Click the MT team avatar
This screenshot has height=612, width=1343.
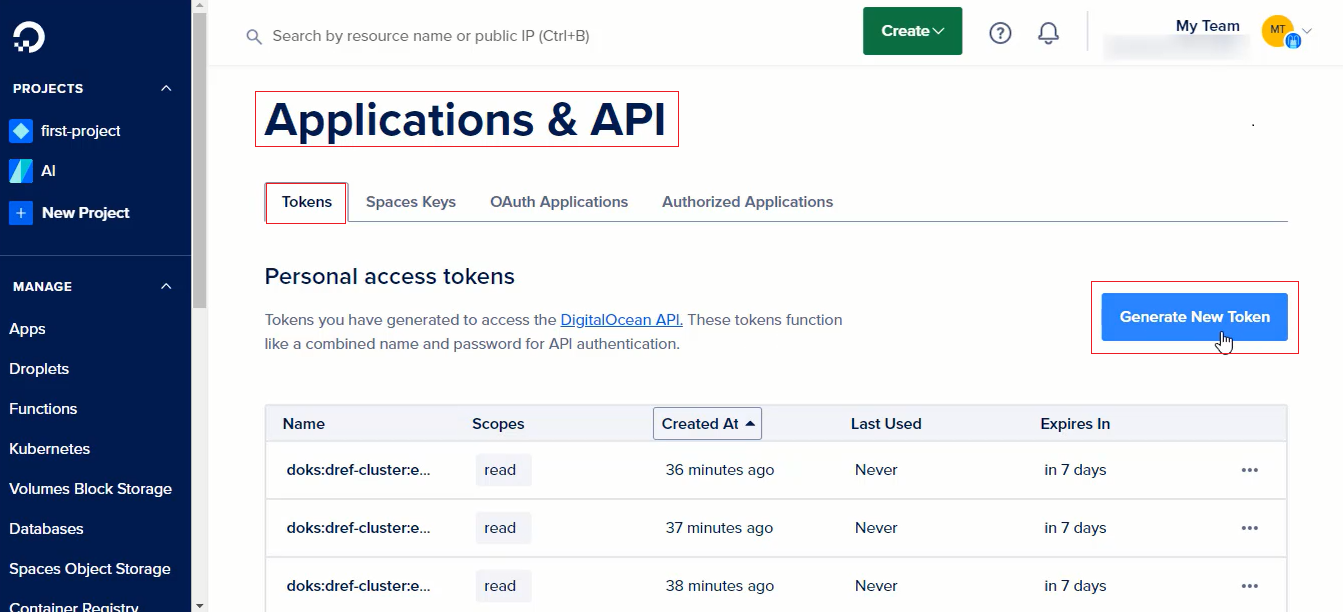pyautogui.click(x=1278, y=31)
